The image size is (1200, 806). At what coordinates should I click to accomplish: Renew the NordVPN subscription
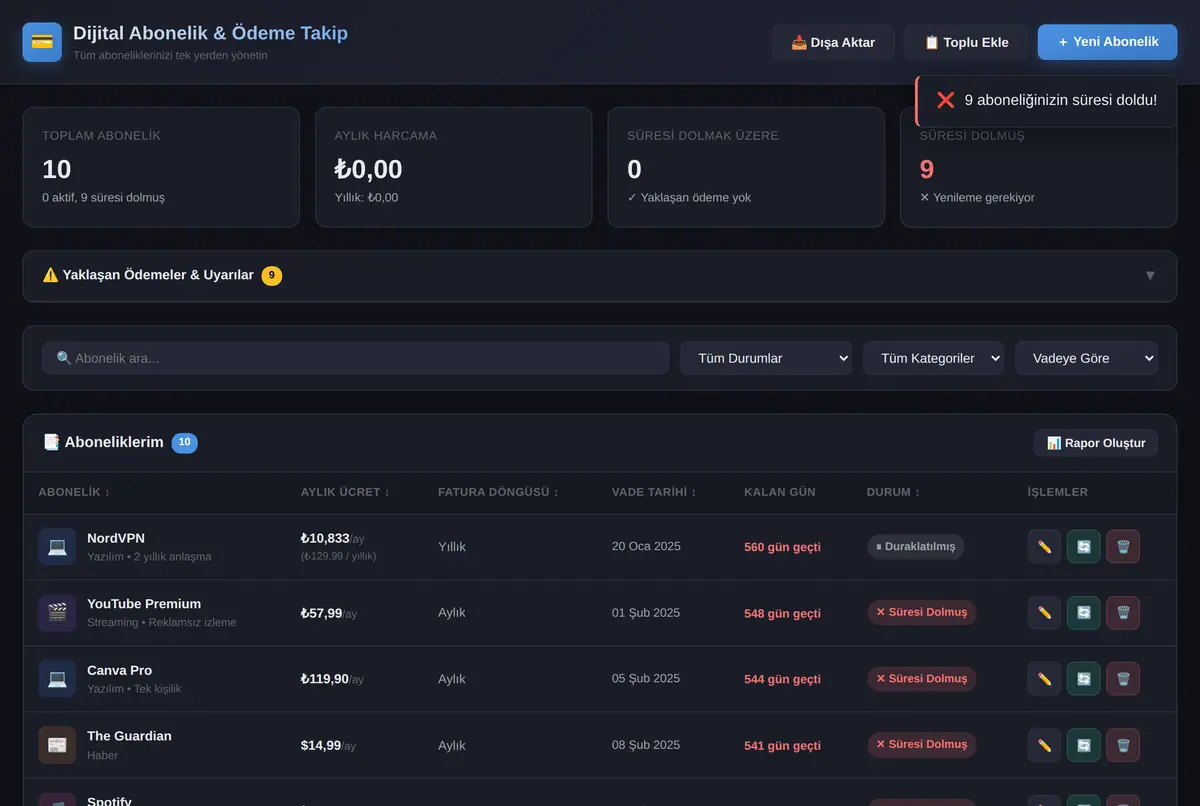1084,547
